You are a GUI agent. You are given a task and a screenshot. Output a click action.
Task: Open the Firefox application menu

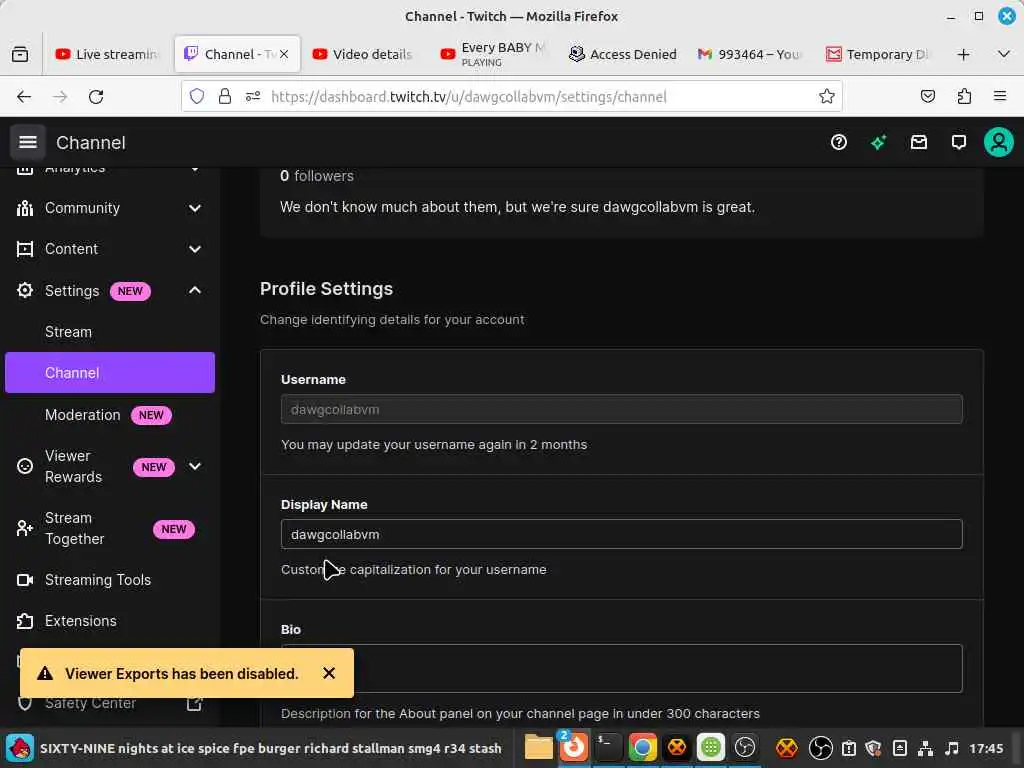click(x=1000, y=97)
